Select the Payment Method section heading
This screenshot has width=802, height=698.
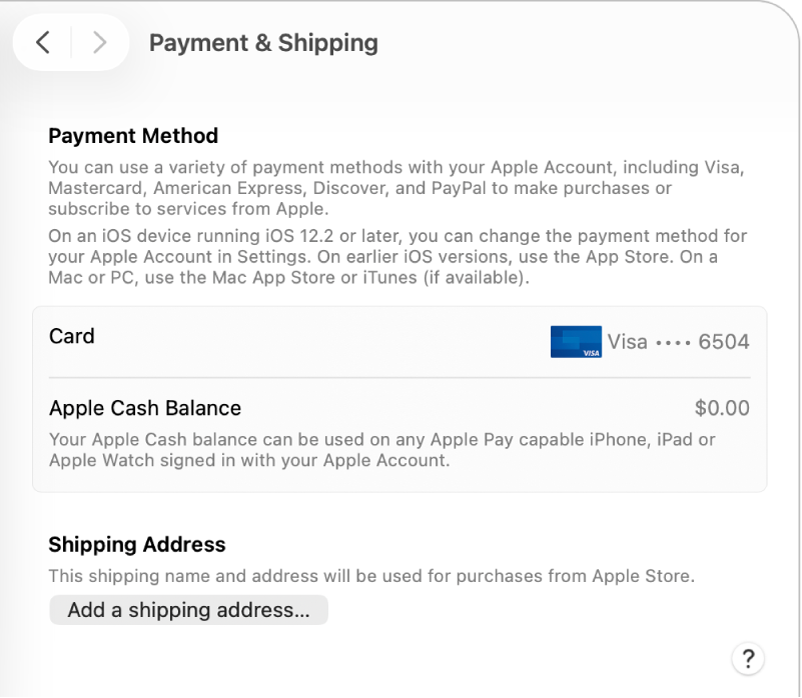(133, 136)
